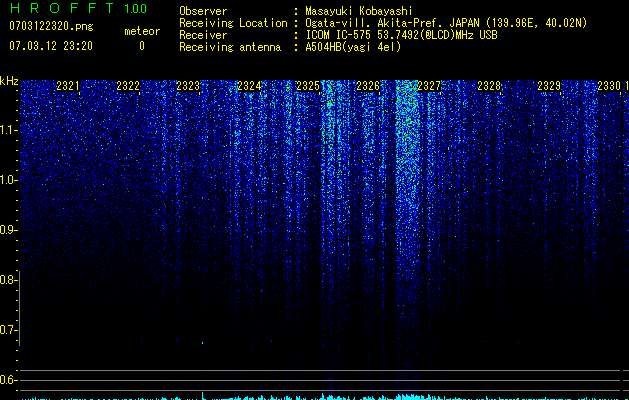Click the meteor count label
629x400 pixels.
click(142, 31)
